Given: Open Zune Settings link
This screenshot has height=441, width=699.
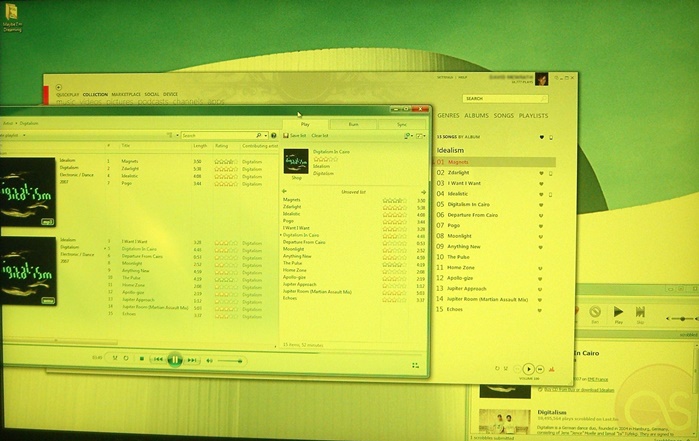Looking at the screenshot, I should click(445, 78).
